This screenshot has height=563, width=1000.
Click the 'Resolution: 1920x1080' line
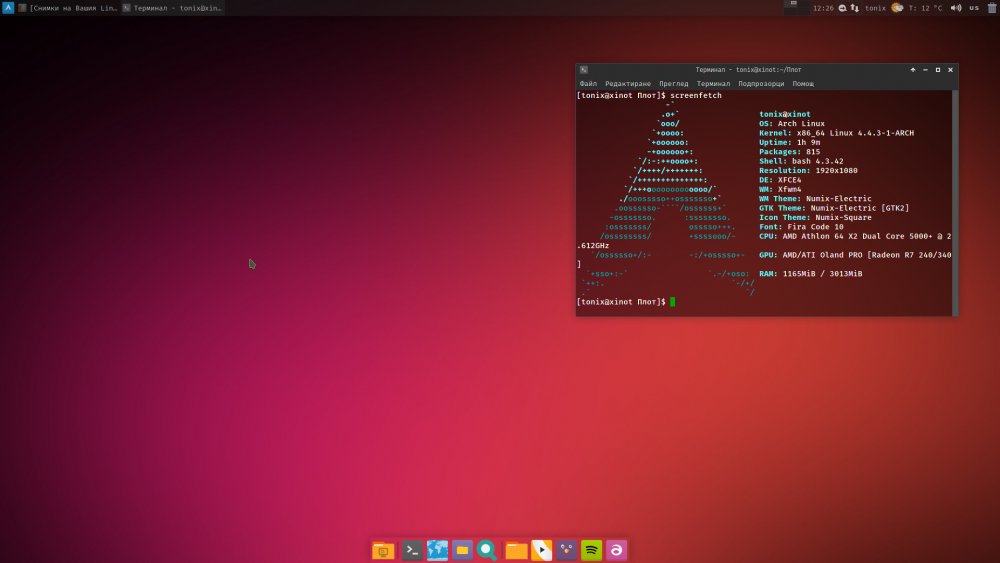[808, 171]
